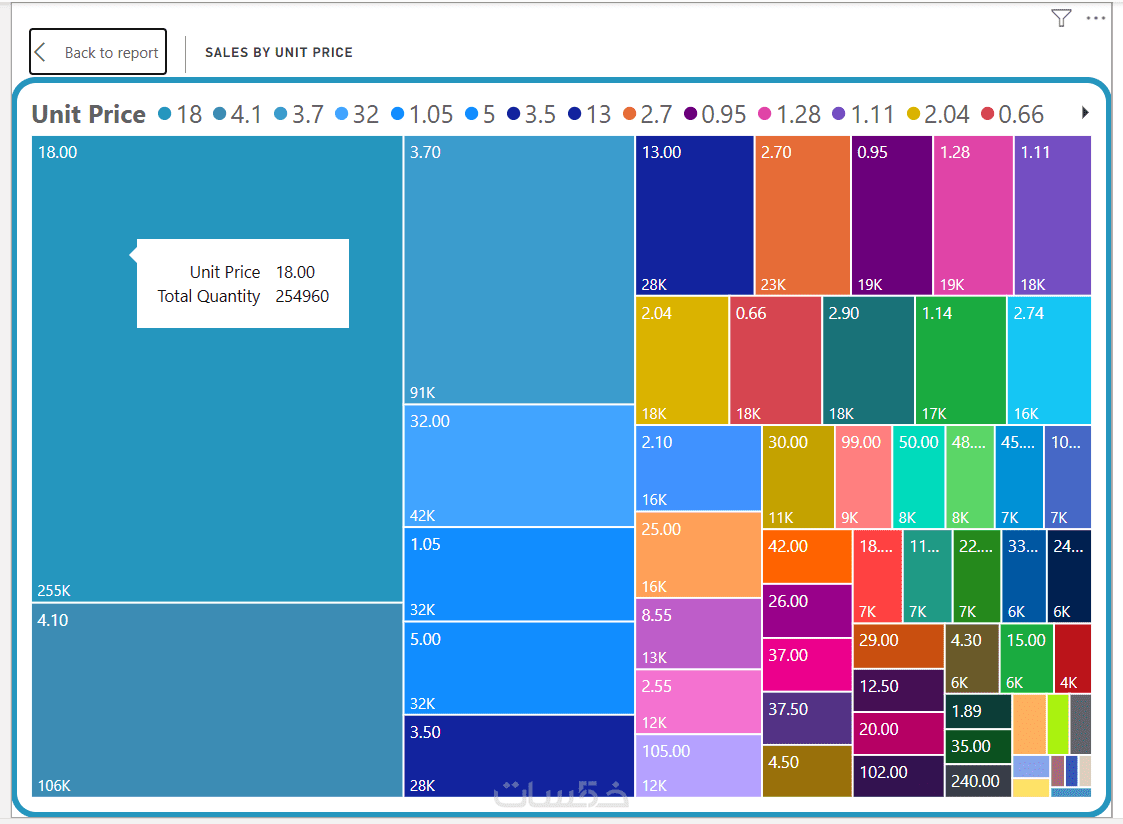Select the 18 legend marker dot
This screenshot has height=824, width=1123.
pyautogui.click(x=165, y=115)
